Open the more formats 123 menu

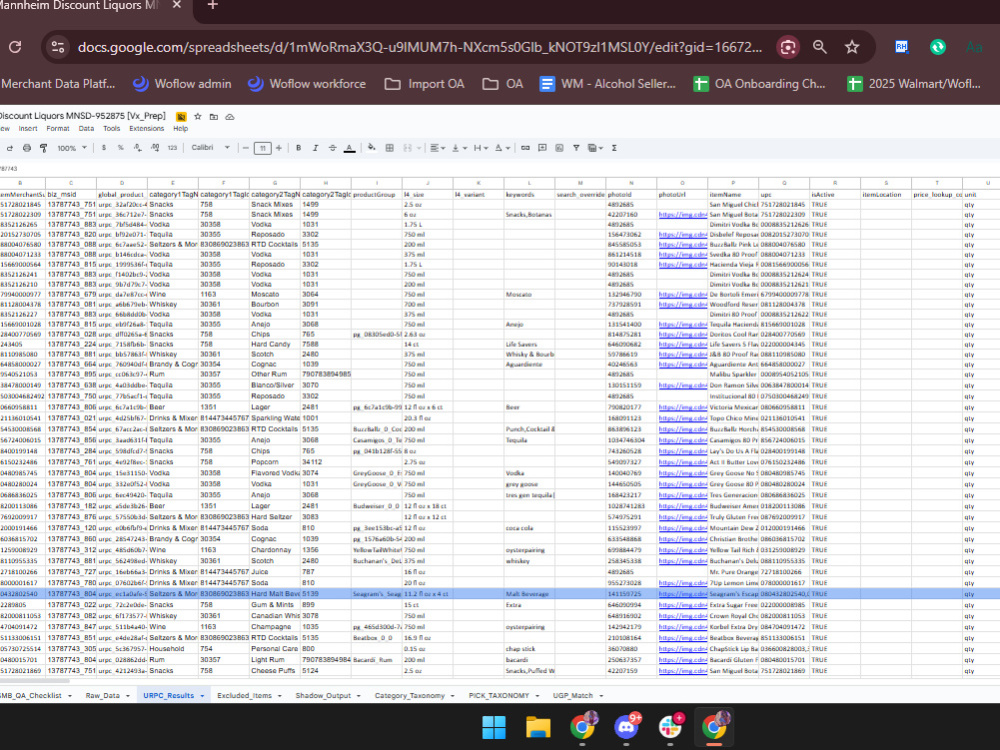(x=172, y=148)
